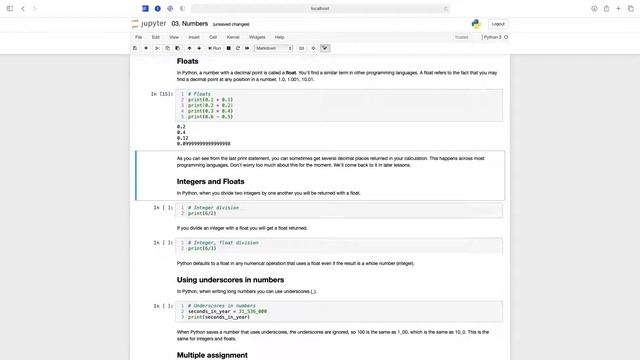The image size is (640, 360).
Task: Restart kernel and run all icon
Action: pos(247,48)
